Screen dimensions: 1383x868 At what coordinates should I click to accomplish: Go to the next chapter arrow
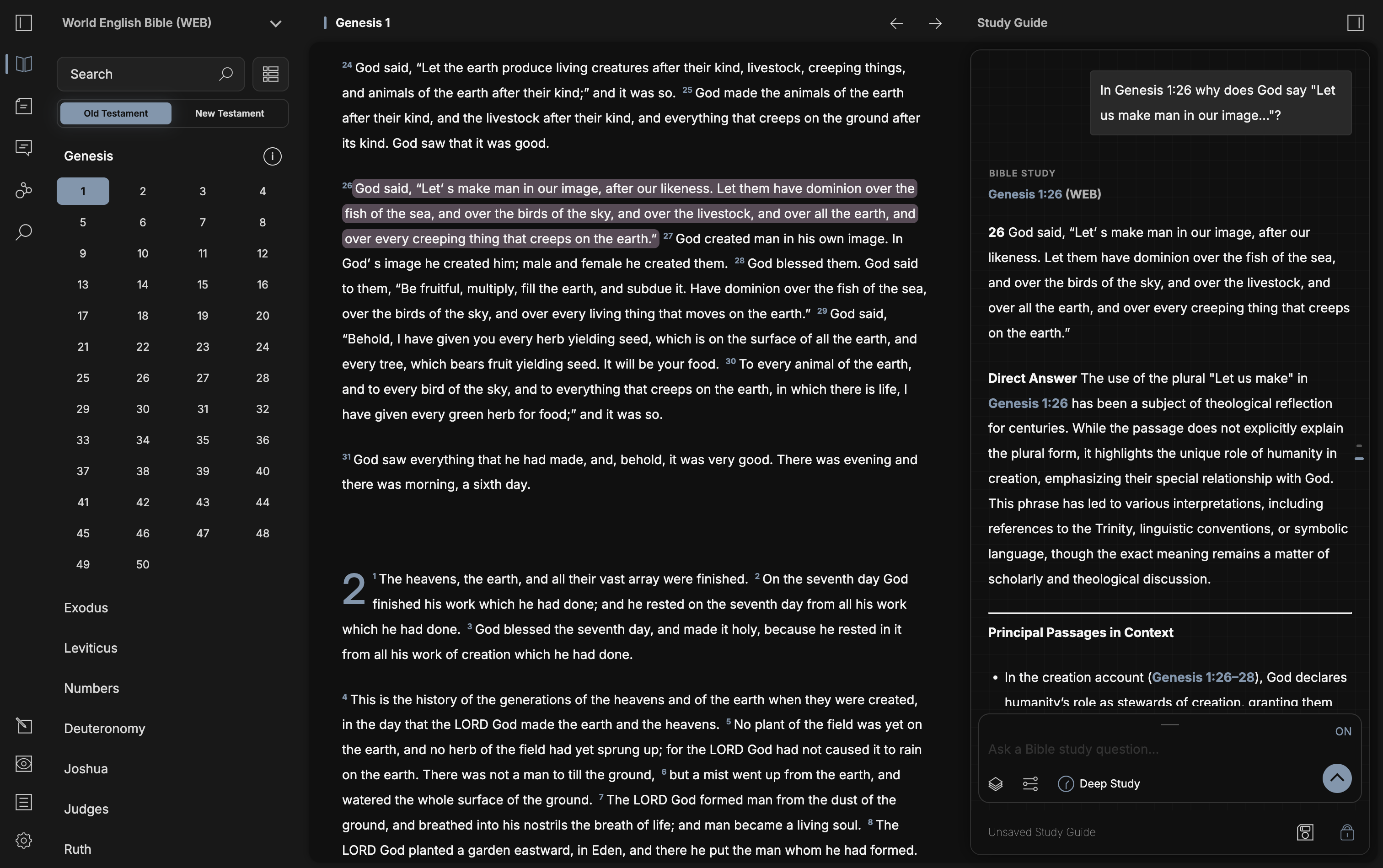(935, 23)
